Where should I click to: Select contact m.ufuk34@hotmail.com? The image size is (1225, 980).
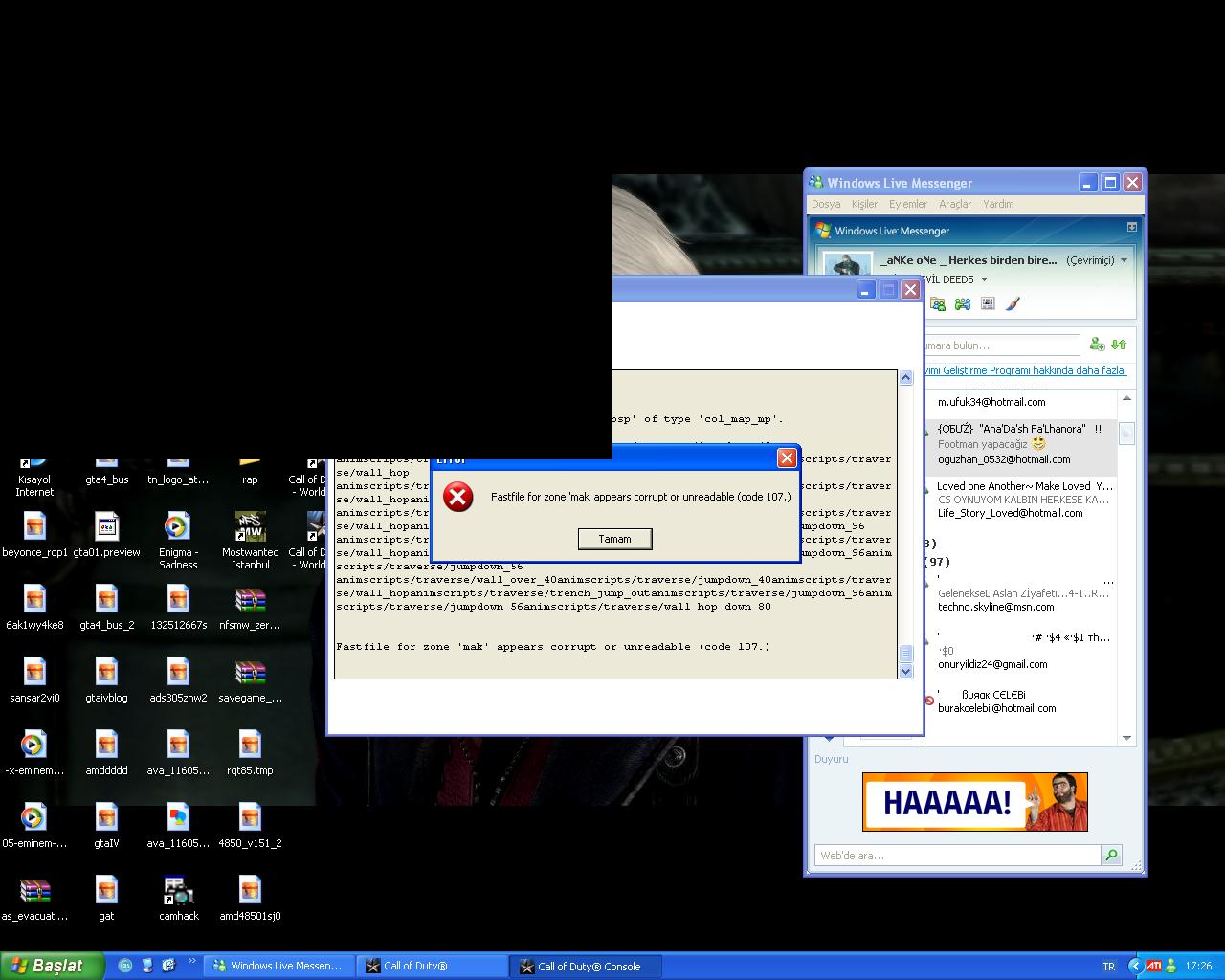pos(991,402)
